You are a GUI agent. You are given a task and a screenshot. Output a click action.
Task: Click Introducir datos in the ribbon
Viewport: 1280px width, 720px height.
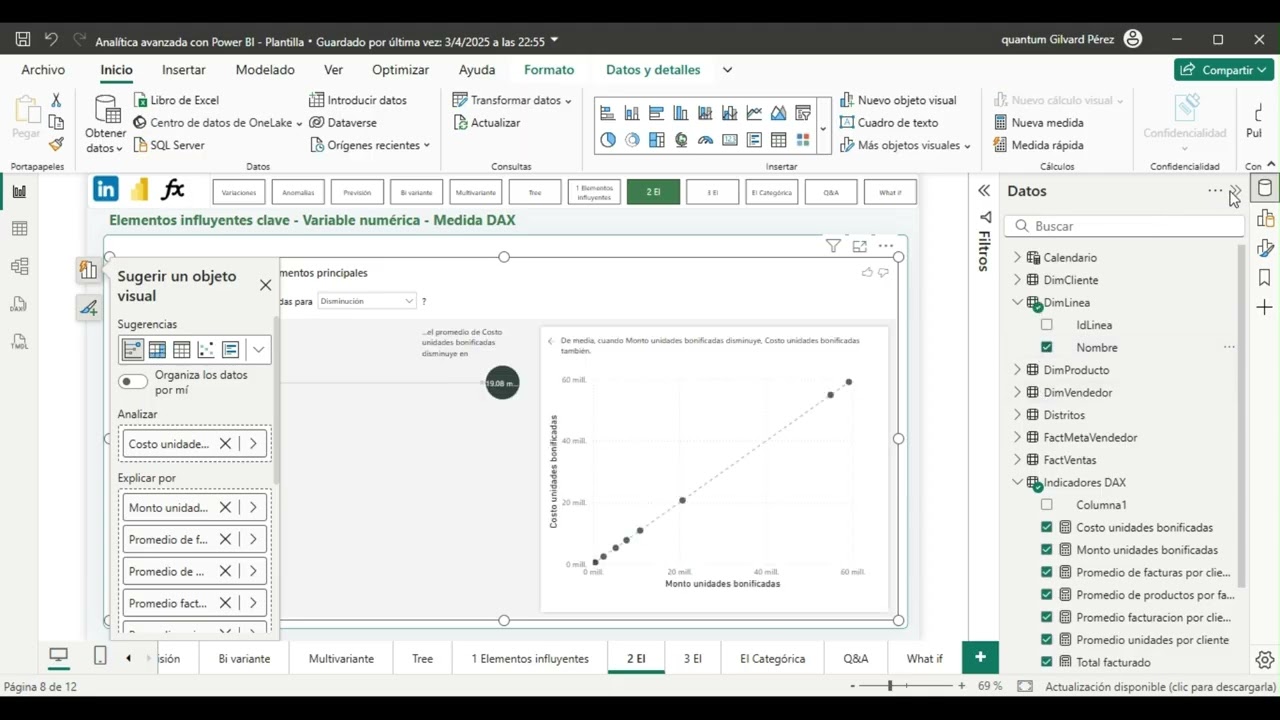tap(358, 100)
